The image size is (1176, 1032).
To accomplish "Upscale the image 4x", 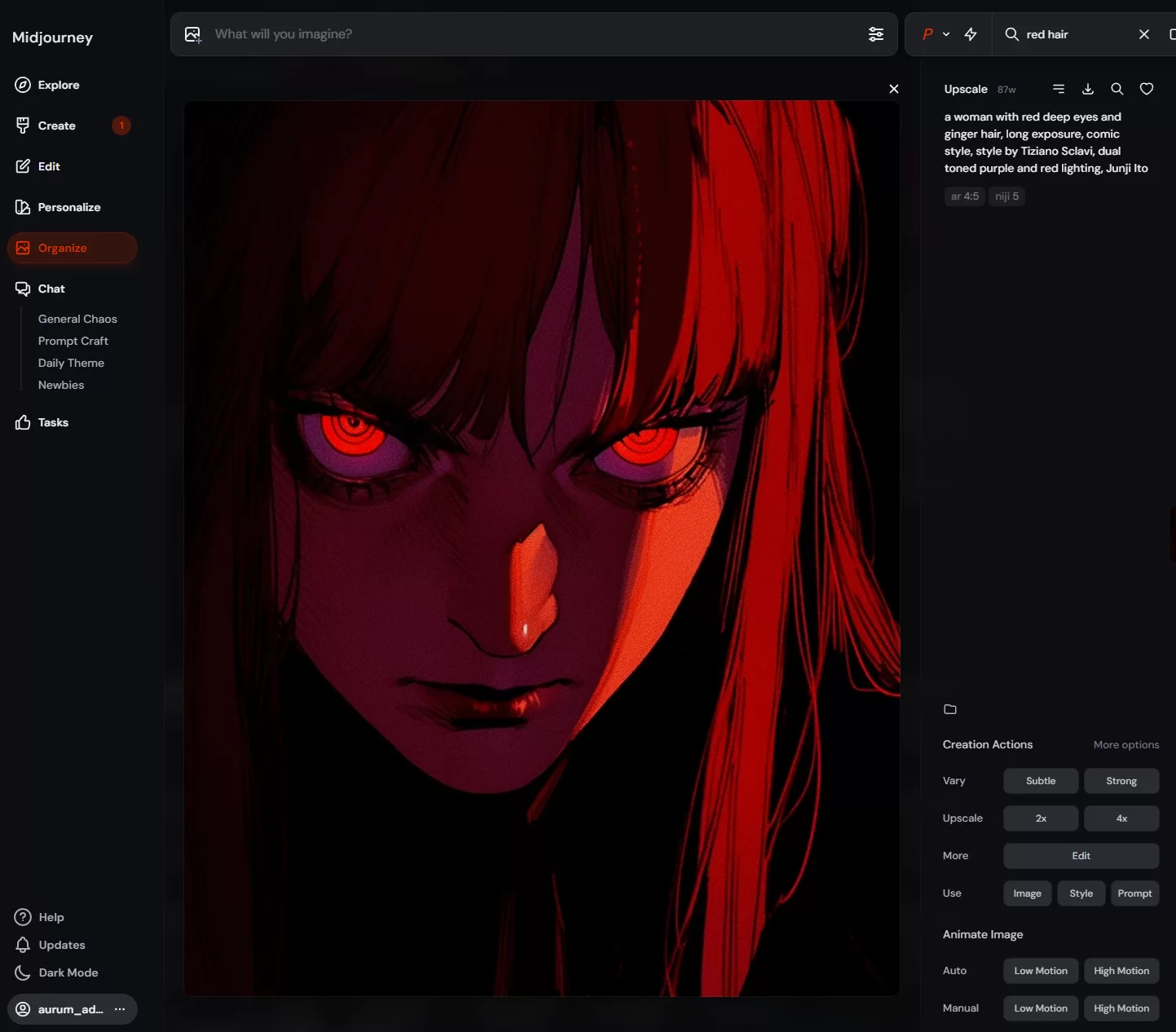I will [1121, 818].
